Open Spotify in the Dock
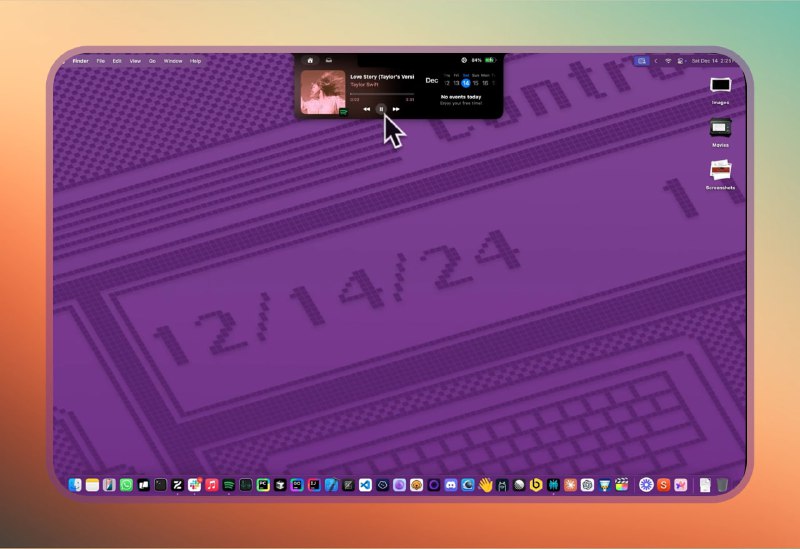The height and width of the screenshot is (549, 800). point(229,485)
